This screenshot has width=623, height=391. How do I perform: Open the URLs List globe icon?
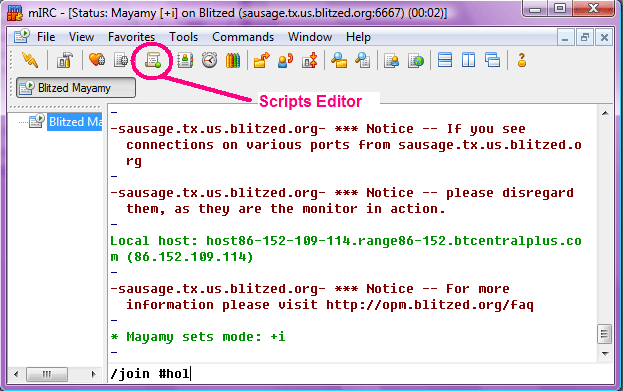pos(416,61)
